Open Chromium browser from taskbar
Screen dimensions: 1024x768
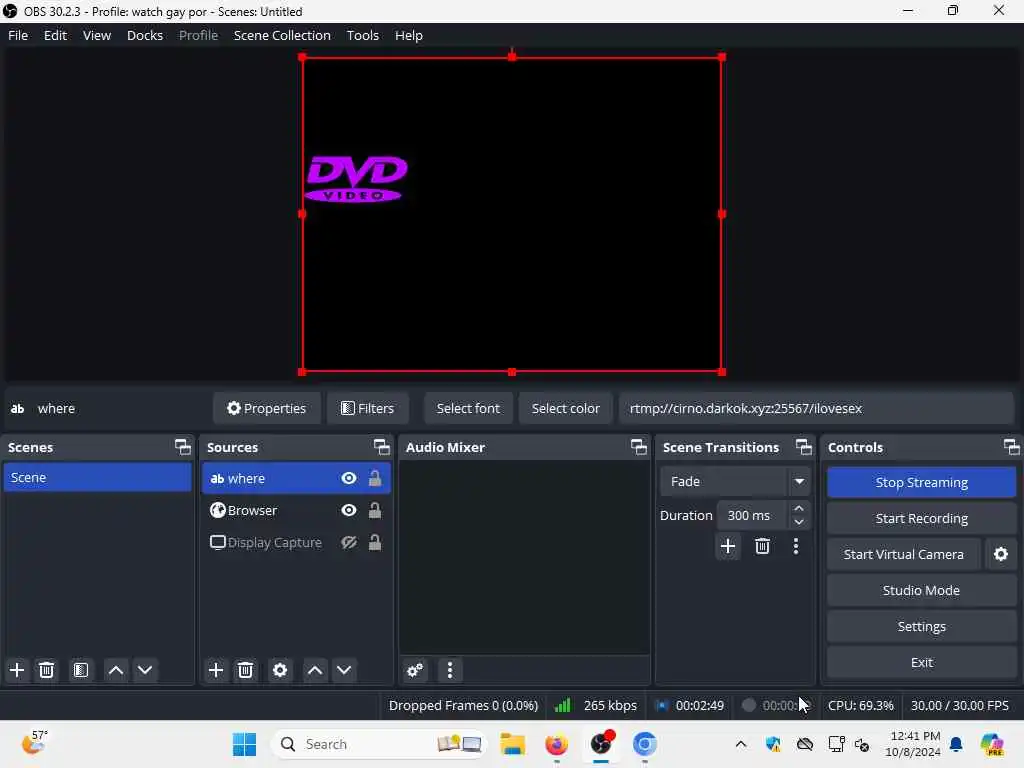644,744
